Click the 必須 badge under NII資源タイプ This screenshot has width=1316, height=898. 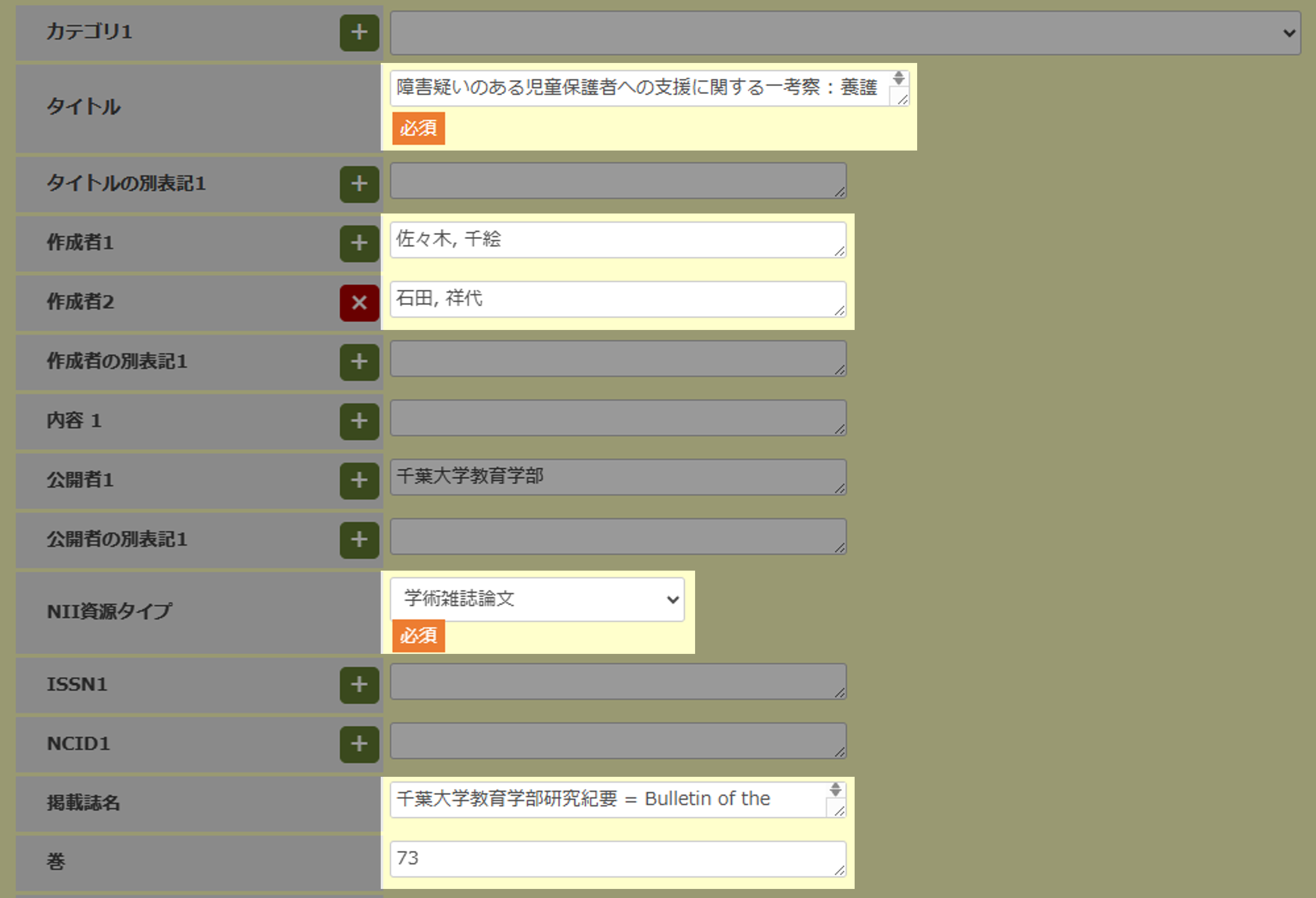point(418,636)
